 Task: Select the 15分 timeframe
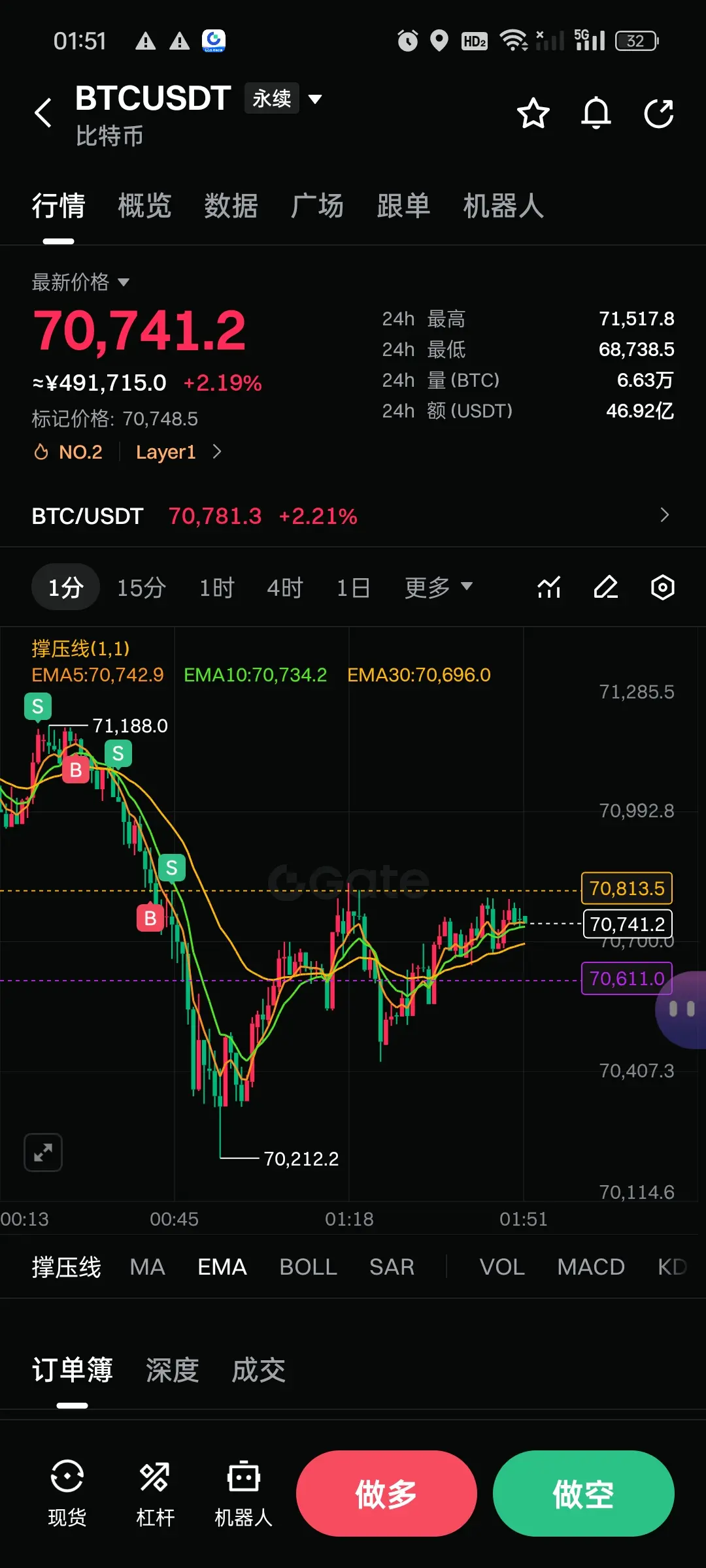click(x=141, y=587)
